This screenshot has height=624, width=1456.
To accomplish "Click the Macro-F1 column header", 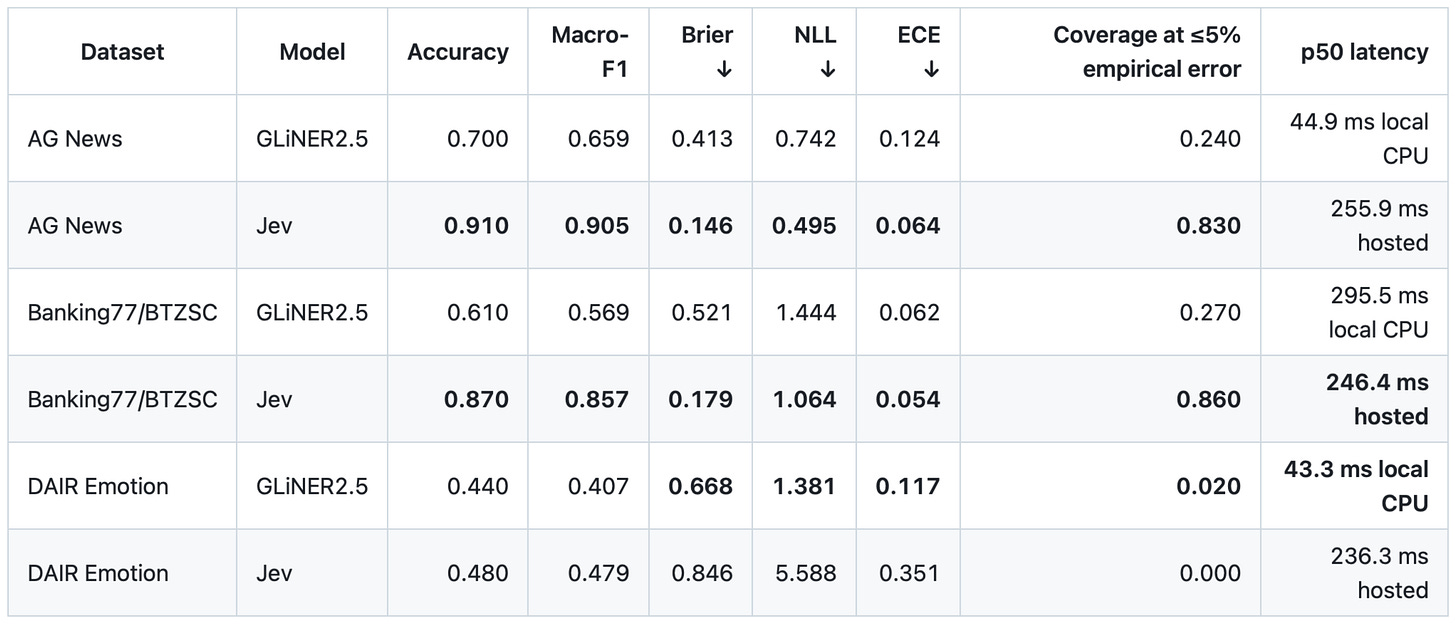I will click(590, 52).
